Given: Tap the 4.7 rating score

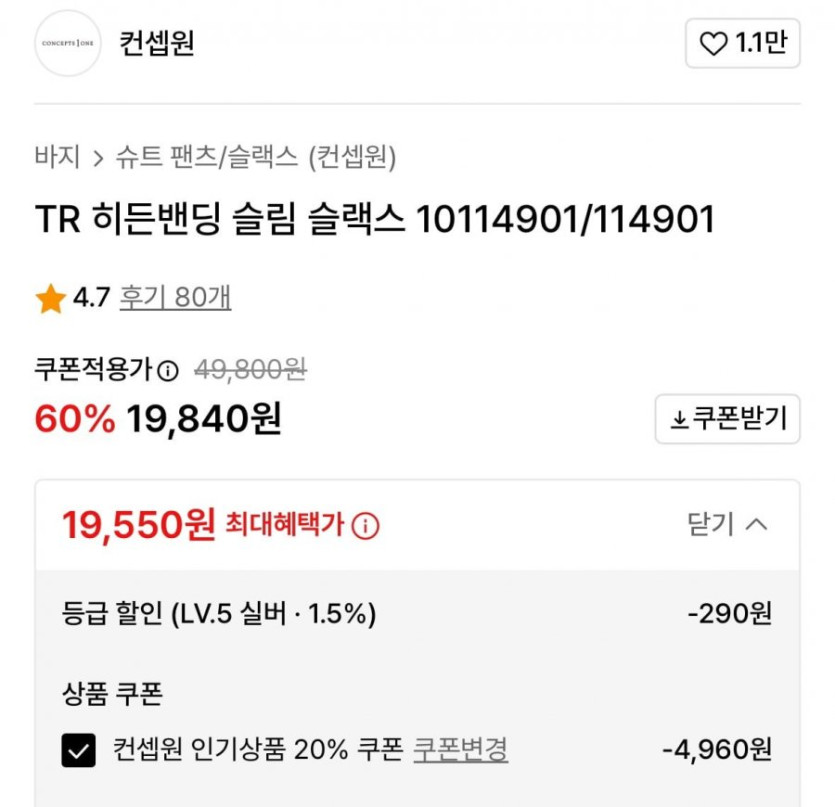Looking at the screenshot, I should click(91, 298).
